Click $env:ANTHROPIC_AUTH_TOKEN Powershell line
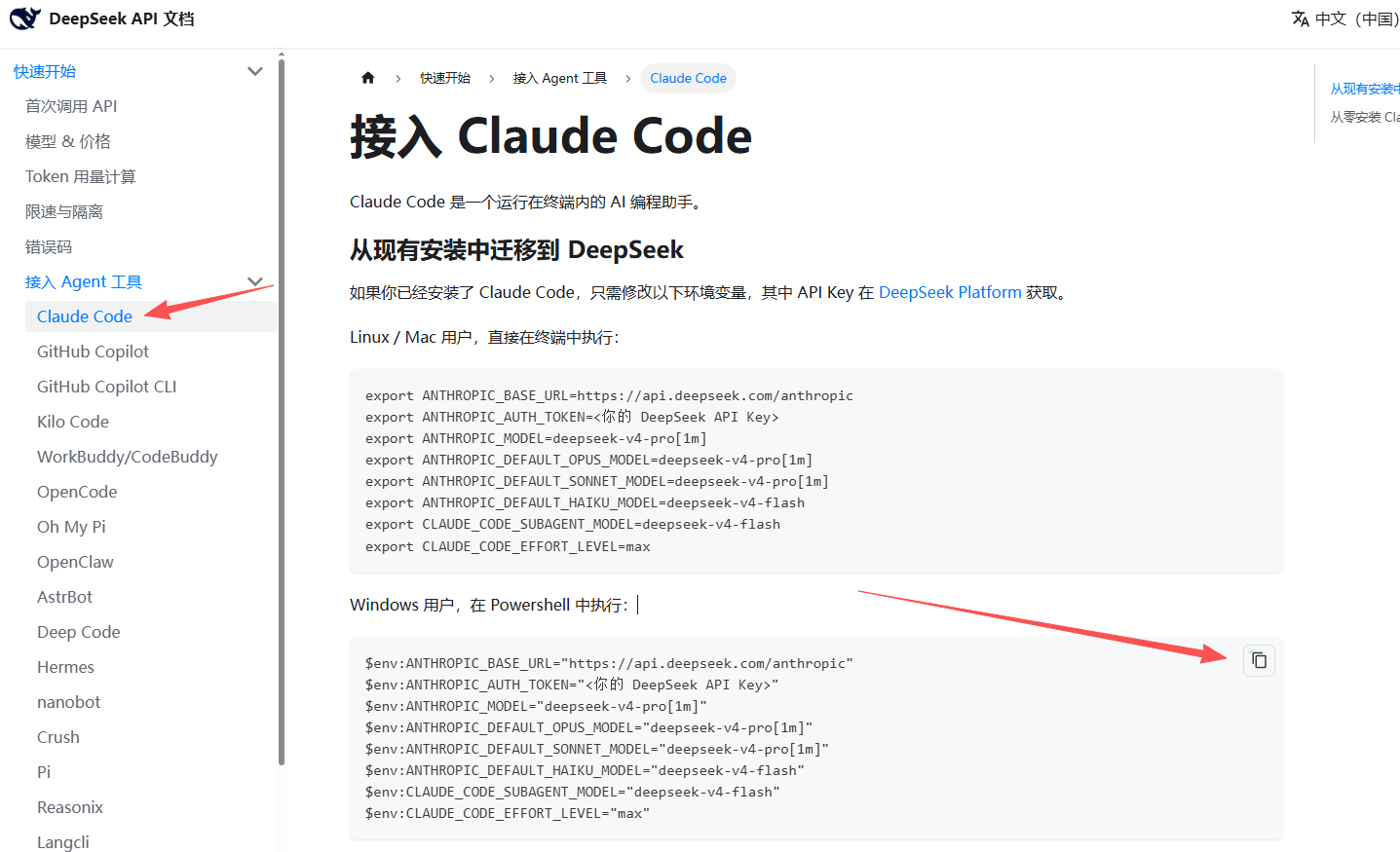 click(572, 685)
